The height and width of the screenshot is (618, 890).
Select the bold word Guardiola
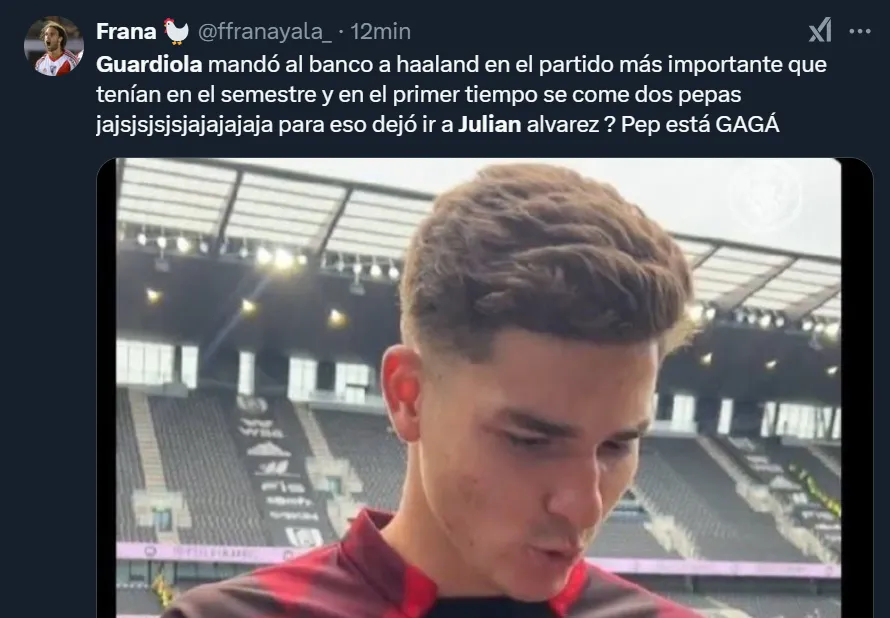coord(149,64)
